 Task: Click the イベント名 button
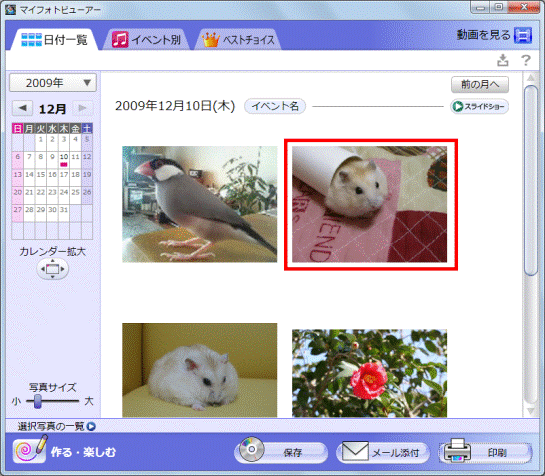(x=275, y=106)
